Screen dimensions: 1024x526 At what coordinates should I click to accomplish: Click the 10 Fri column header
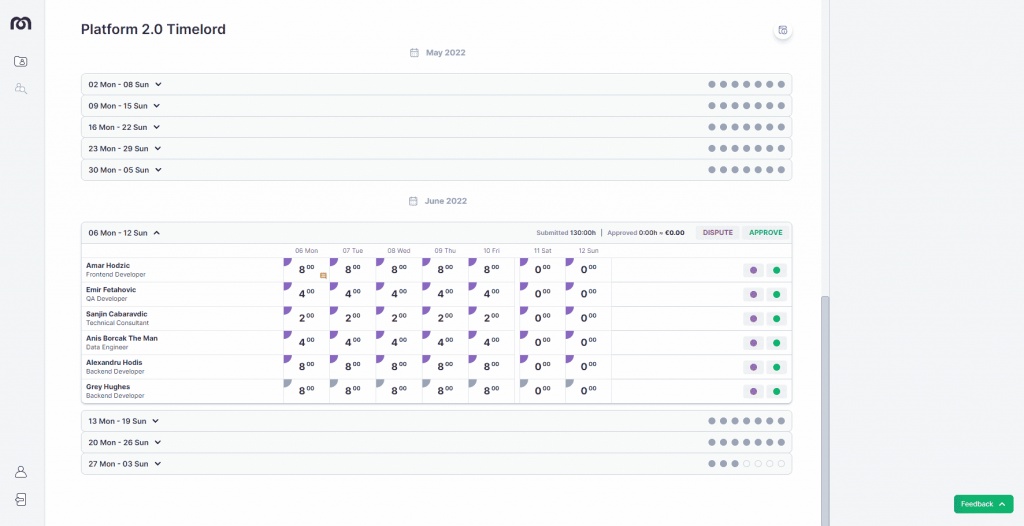(493, 251)
